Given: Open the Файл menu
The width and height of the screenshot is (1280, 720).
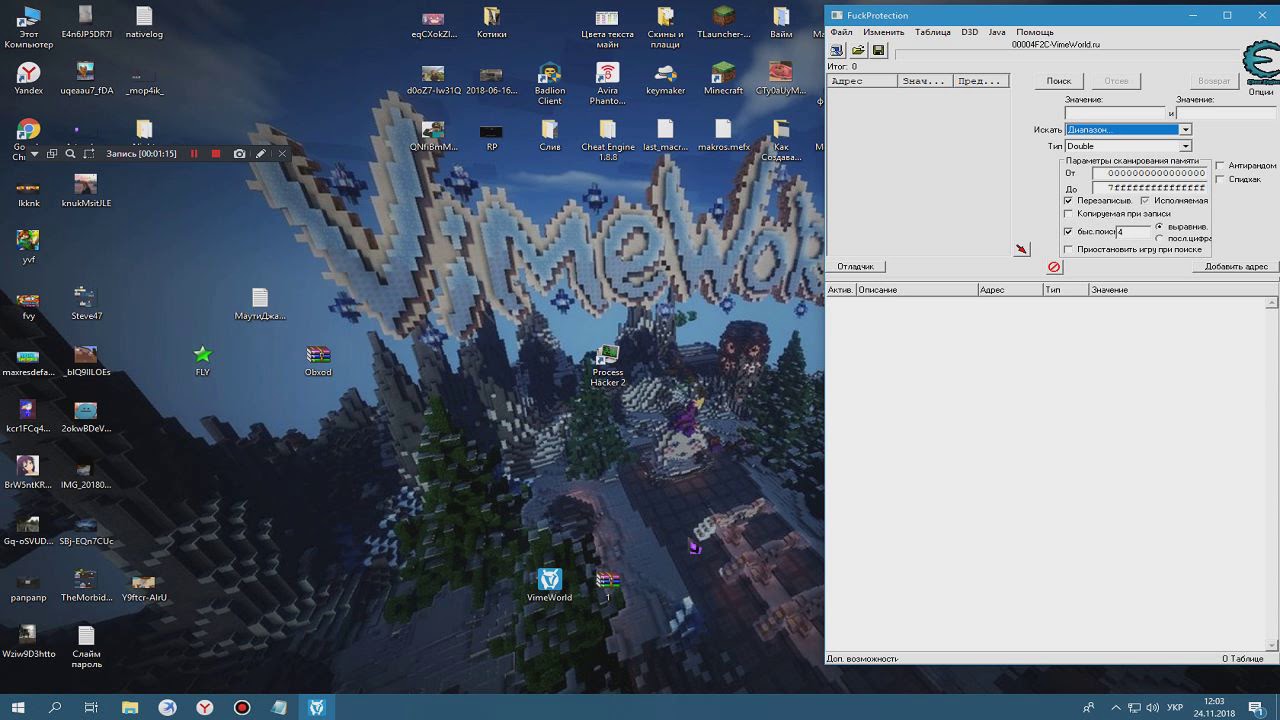Looking at the screenshot, I should pyautogui.click(x=841, y=32).
